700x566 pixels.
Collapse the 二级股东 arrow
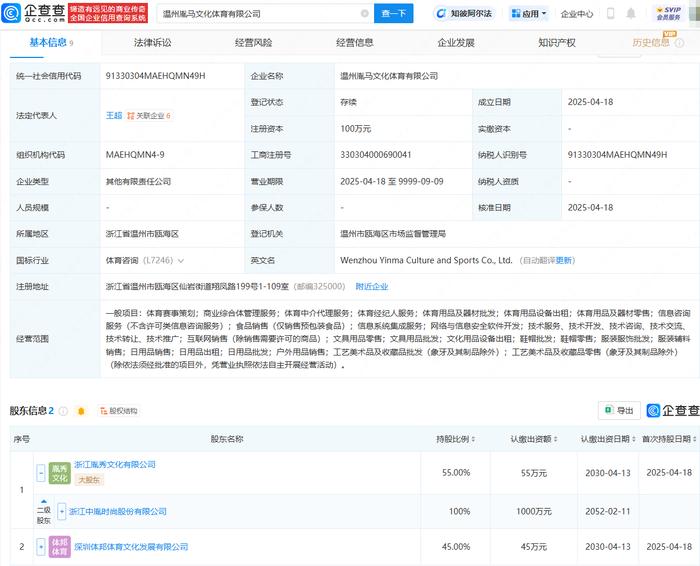(x=44, y=502)
